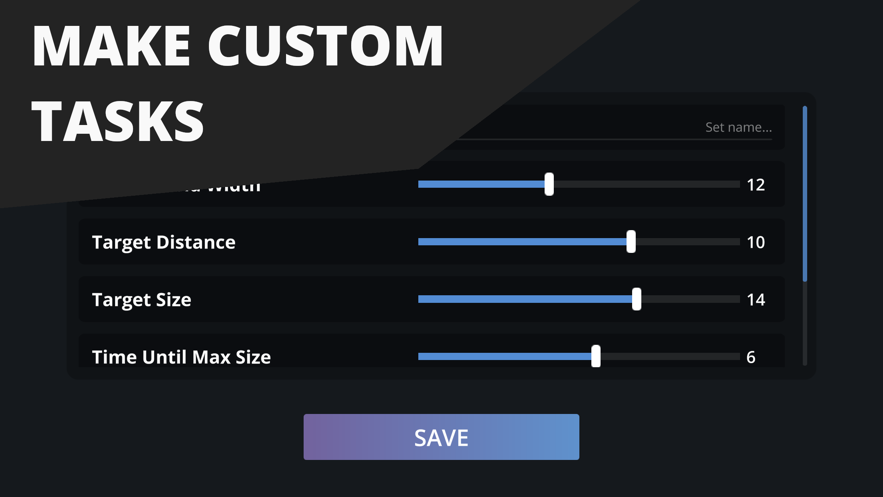
Task: Click the vertical scrollbar thumb in settings panel
Action: [805, 193]
